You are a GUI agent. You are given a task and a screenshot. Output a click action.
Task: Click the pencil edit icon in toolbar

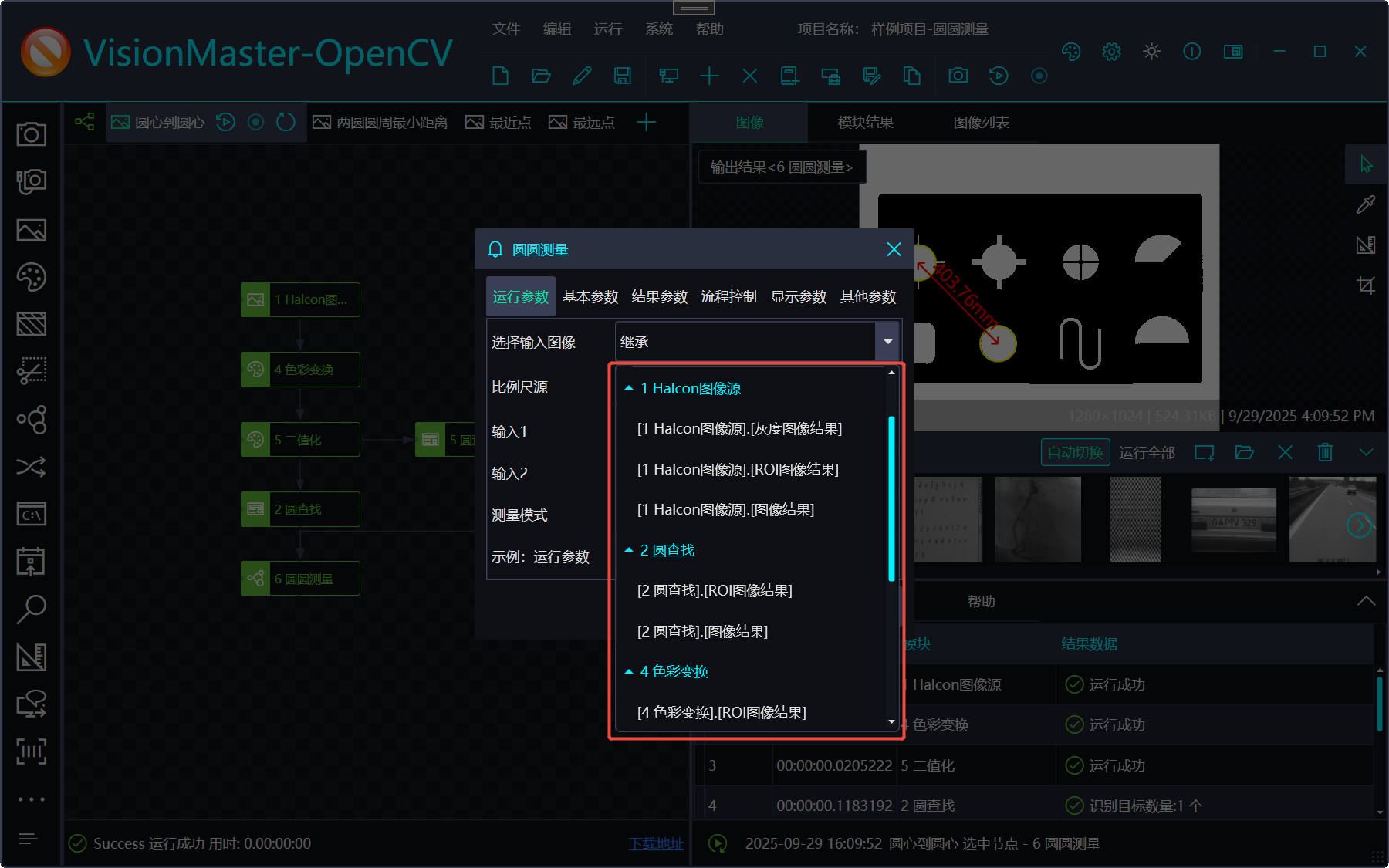tap(583, 76)
